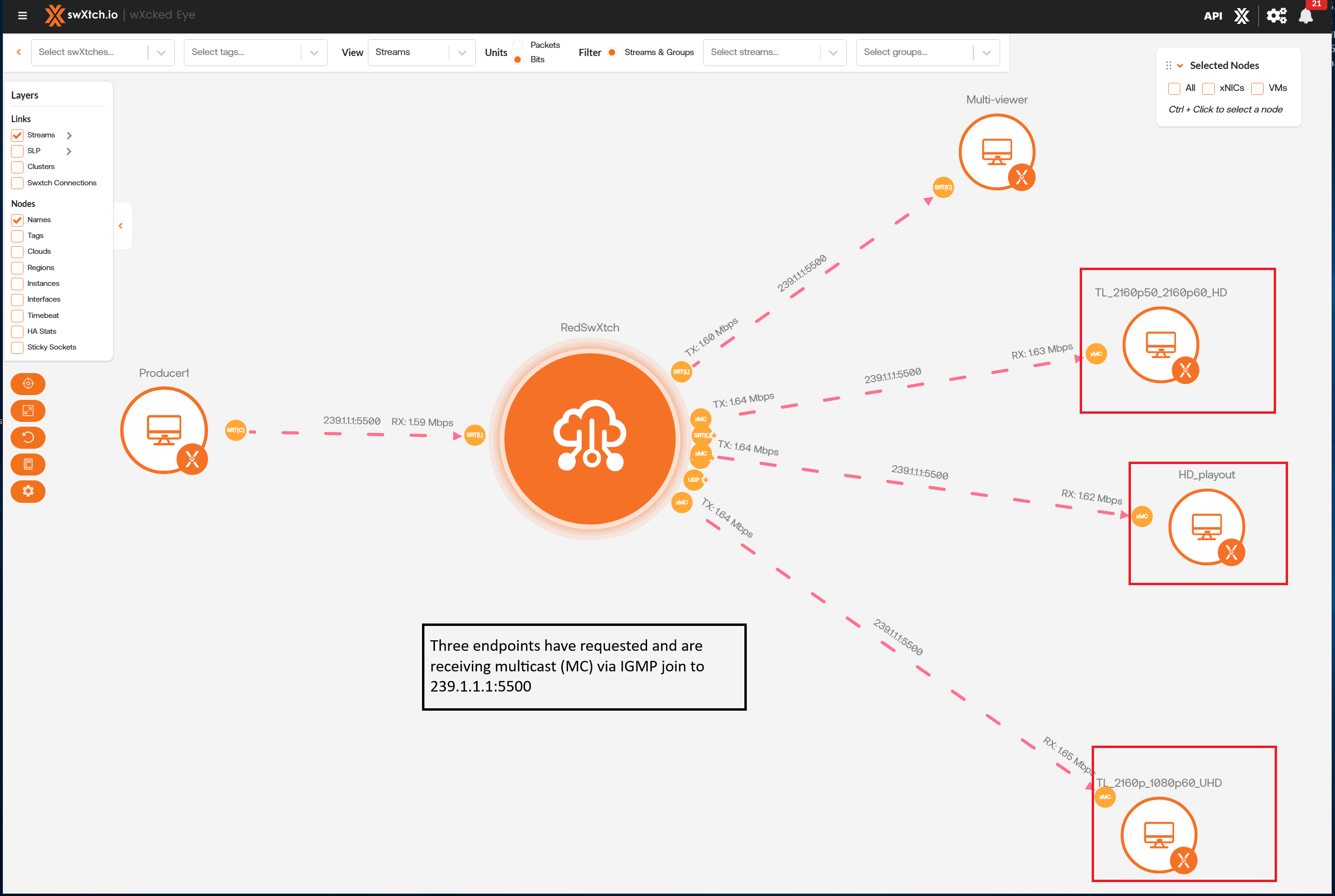1335x896 pixels.
Task: Check the xNICs selected nodes checkbox
Action: pos(1208,89)
